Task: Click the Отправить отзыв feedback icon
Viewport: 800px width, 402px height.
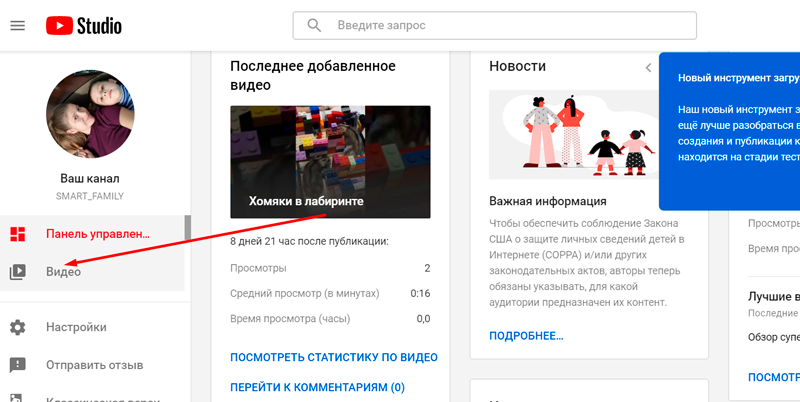Action: [x=18, y=365]
